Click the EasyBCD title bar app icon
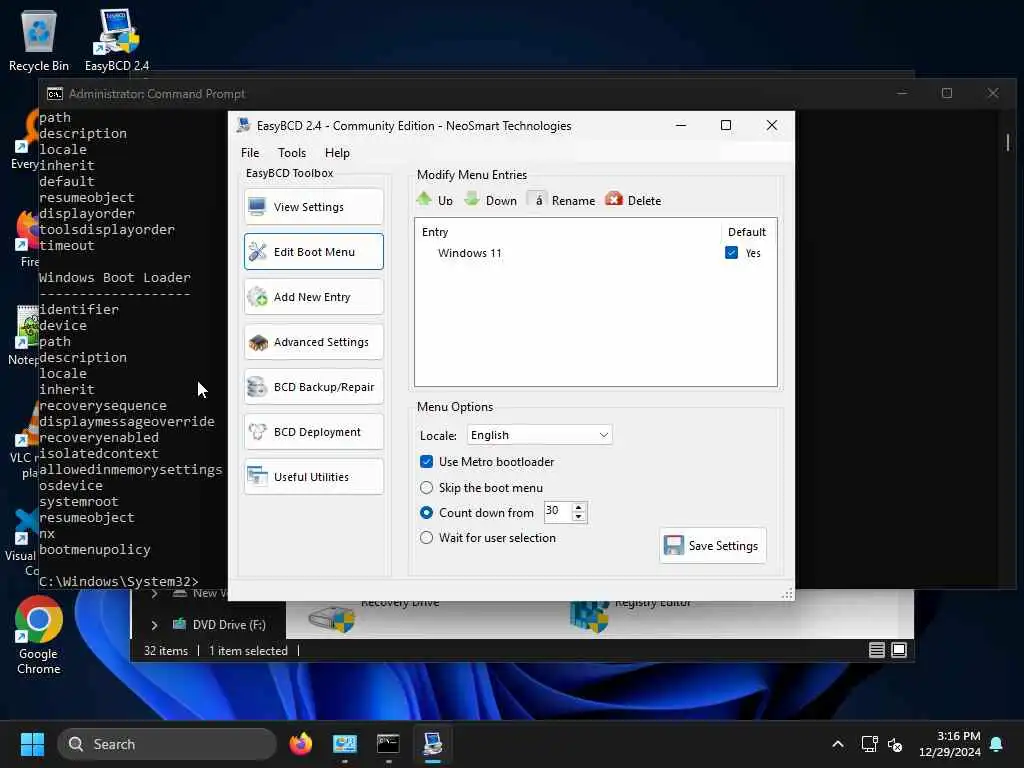 pyautogui.click(x=244, y=125)
